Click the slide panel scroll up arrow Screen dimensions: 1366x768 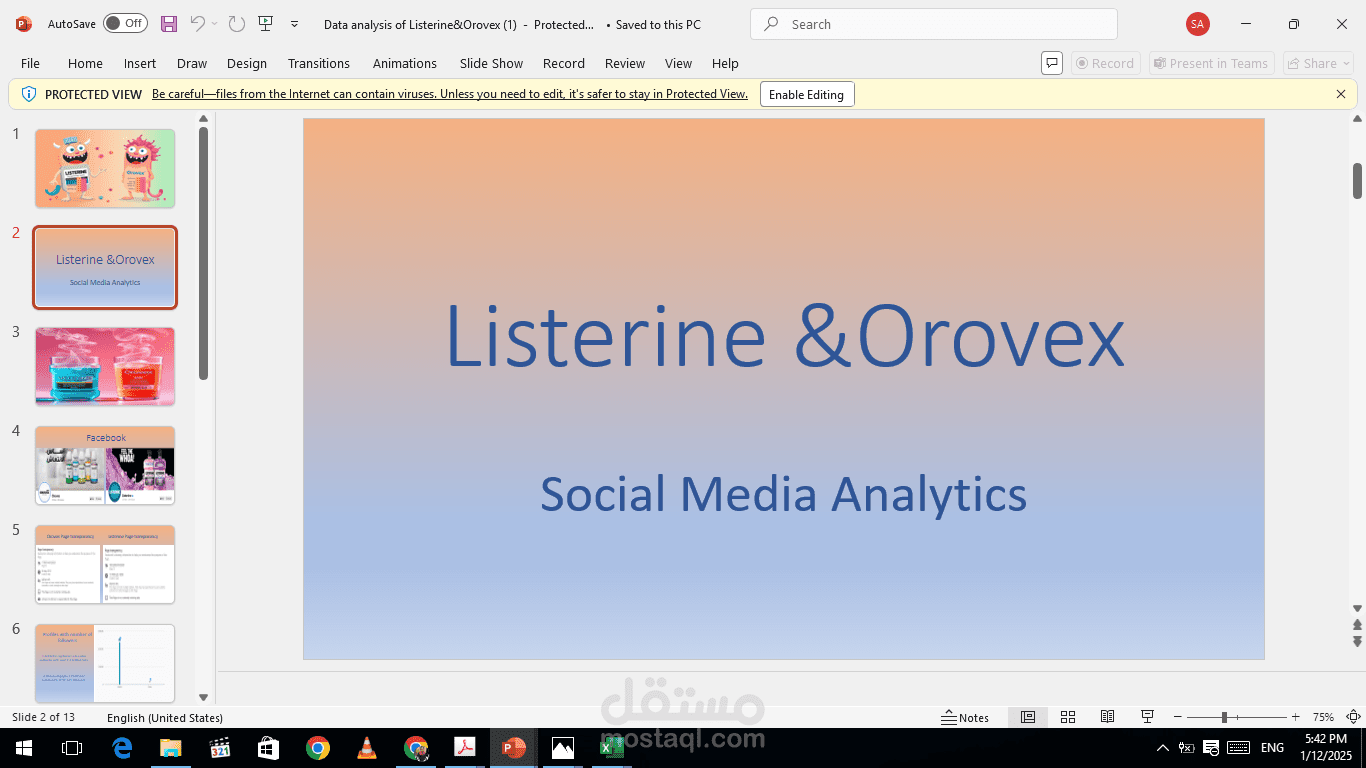click(203, 118)
